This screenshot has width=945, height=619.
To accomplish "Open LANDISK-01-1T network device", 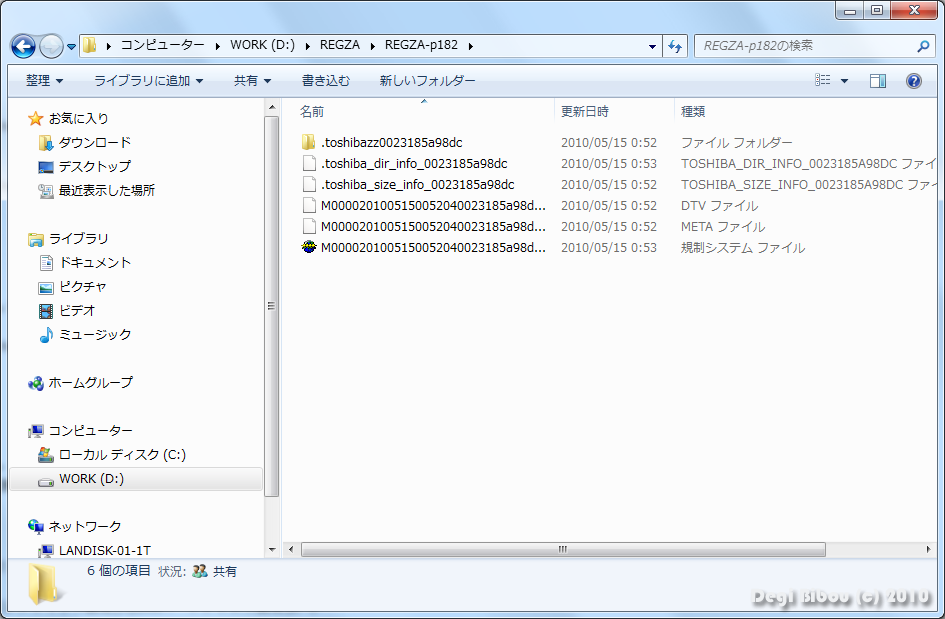I will 105,550.
